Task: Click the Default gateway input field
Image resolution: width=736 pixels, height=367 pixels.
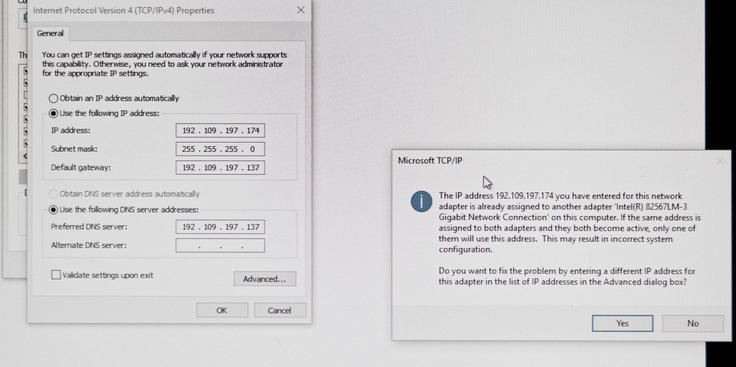Action: pyautogui.click(x=220, y=168)
